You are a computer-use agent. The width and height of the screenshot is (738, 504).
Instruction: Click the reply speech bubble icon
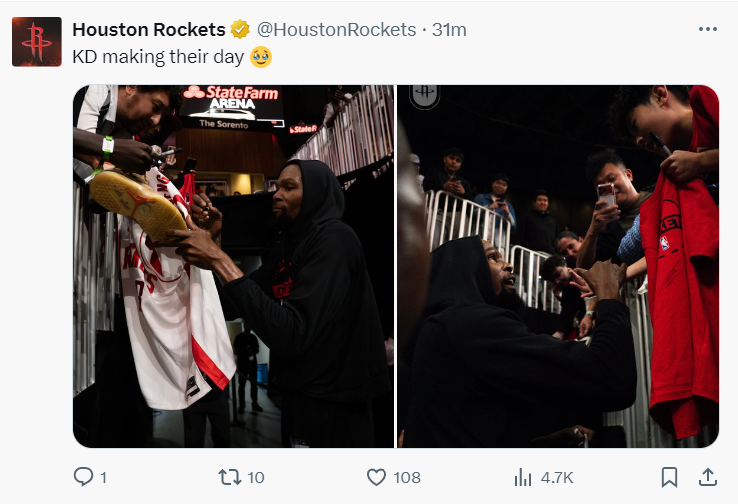[x=84, y=477]
